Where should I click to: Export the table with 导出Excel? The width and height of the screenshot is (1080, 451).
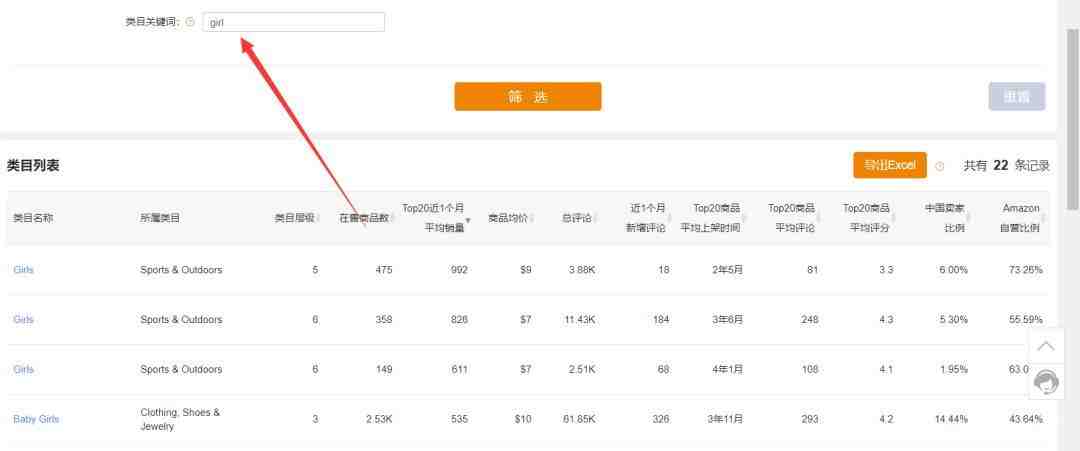[x=889, y=165]
